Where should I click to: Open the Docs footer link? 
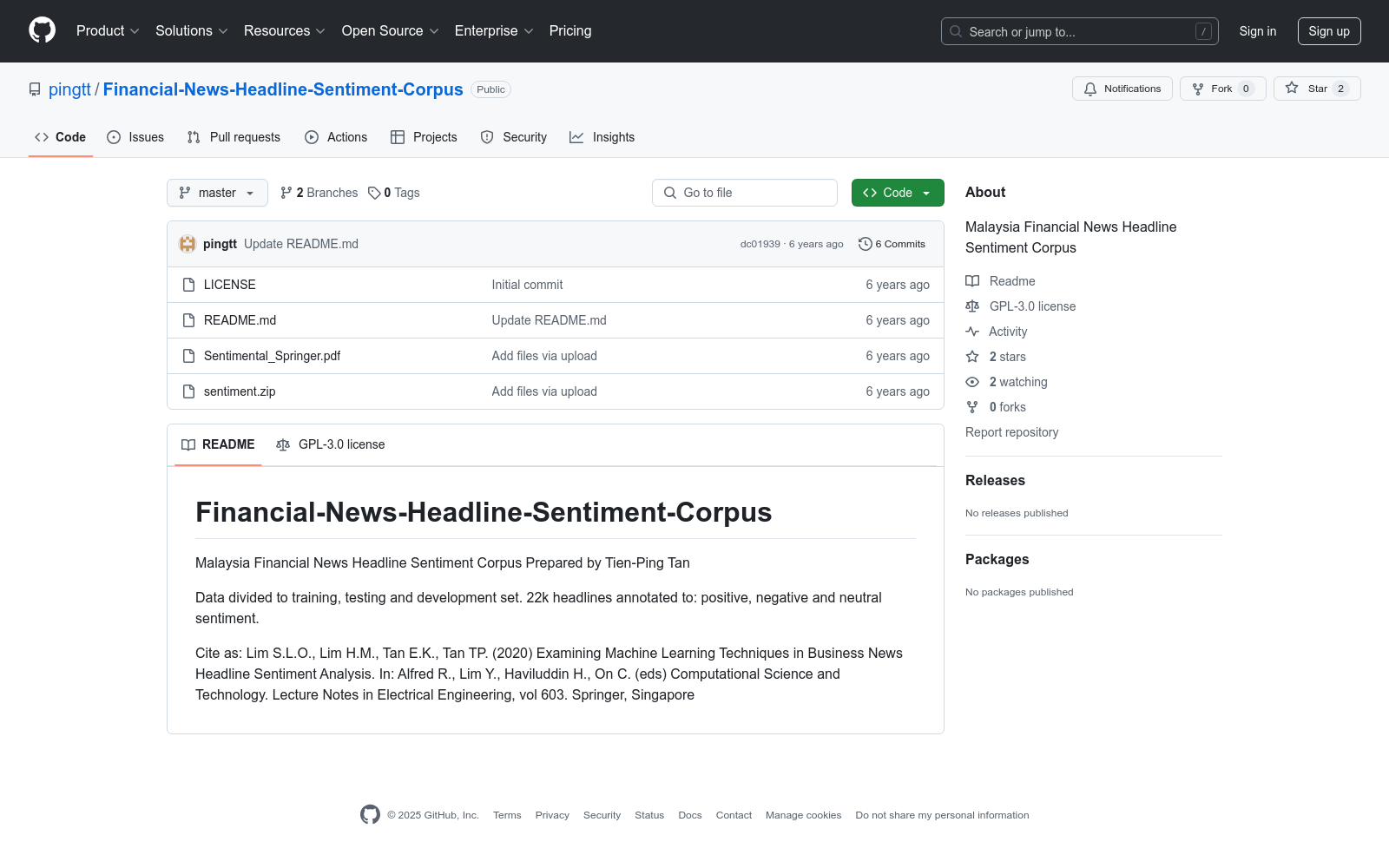click(690, 815)
